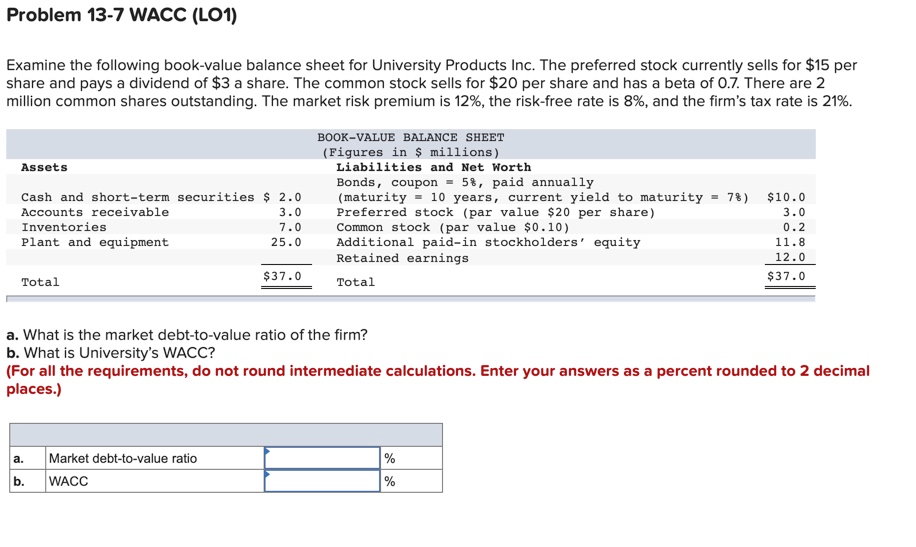916x547 pixels.
Task: Select the Retained earnings line item
Action: (x=402, y=258)
